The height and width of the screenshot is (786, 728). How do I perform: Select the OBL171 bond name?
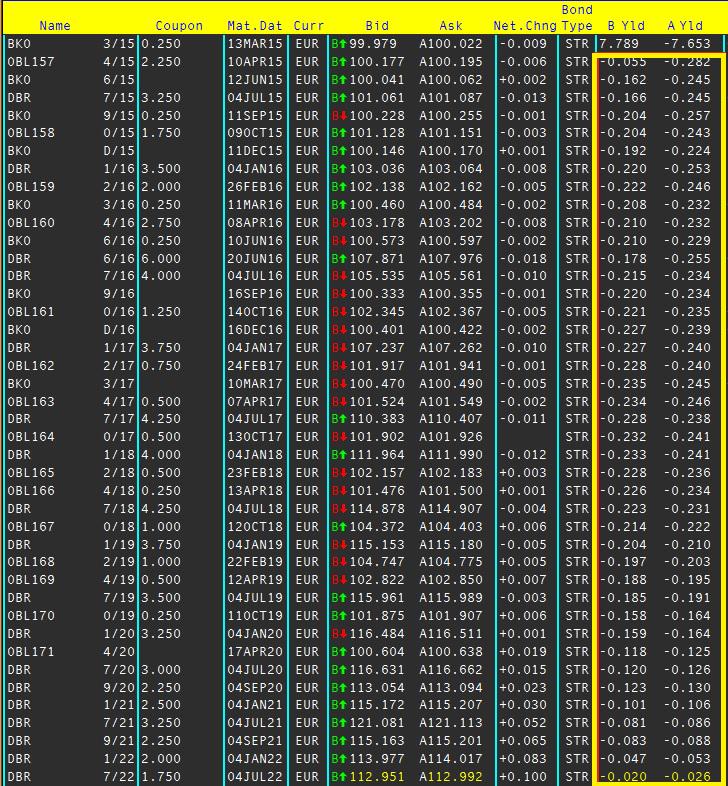point(31,652)
